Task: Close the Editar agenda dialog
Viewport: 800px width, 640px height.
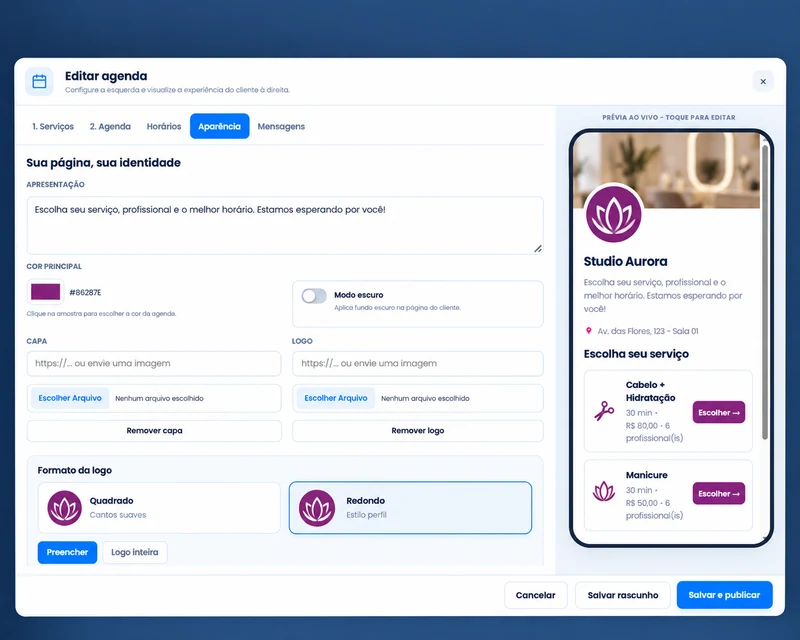Action: (x=763, y=82)
